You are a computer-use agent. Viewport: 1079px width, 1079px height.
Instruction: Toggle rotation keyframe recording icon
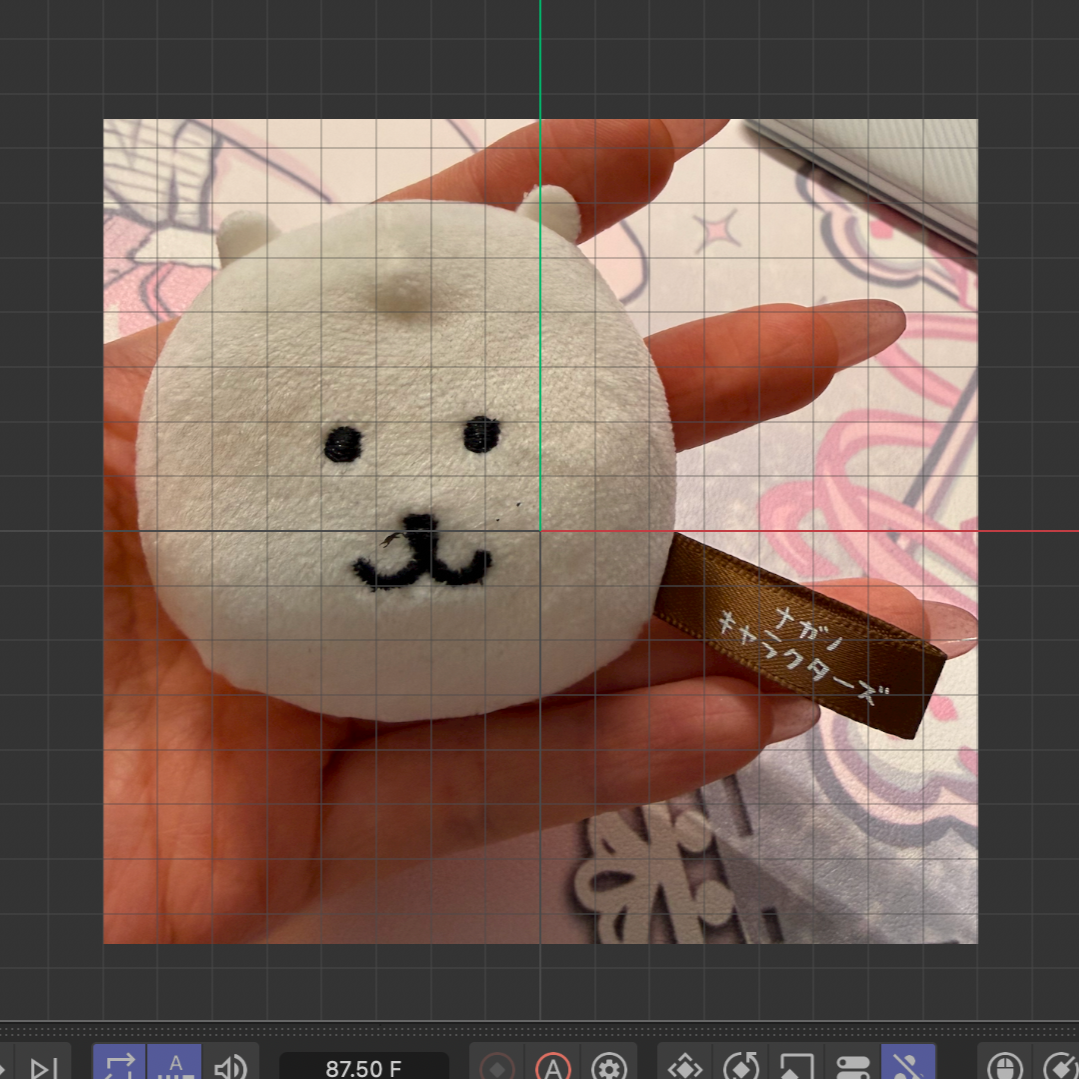coord(741,1068)
